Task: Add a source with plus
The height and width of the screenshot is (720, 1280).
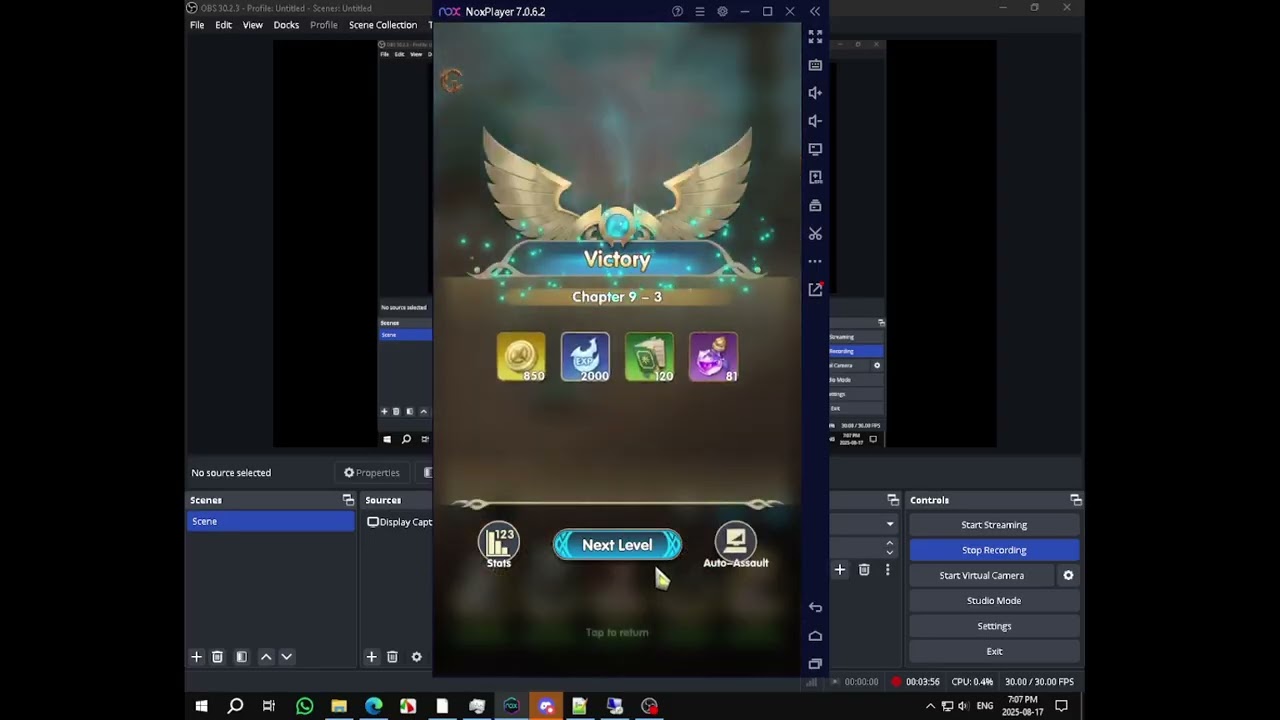Action: pos(371,657)
